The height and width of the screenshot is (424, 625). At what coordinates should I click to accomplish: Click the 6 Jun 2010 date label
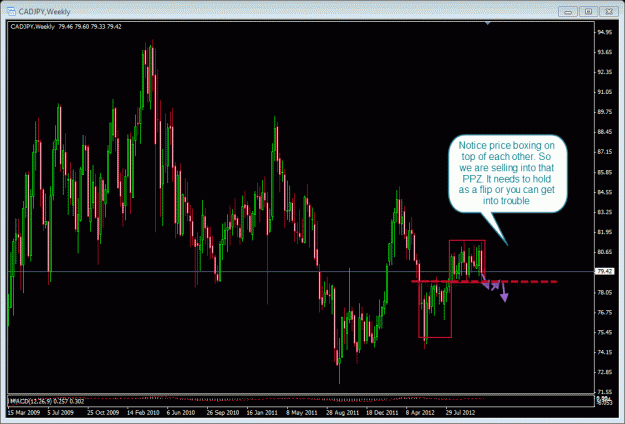181,412
